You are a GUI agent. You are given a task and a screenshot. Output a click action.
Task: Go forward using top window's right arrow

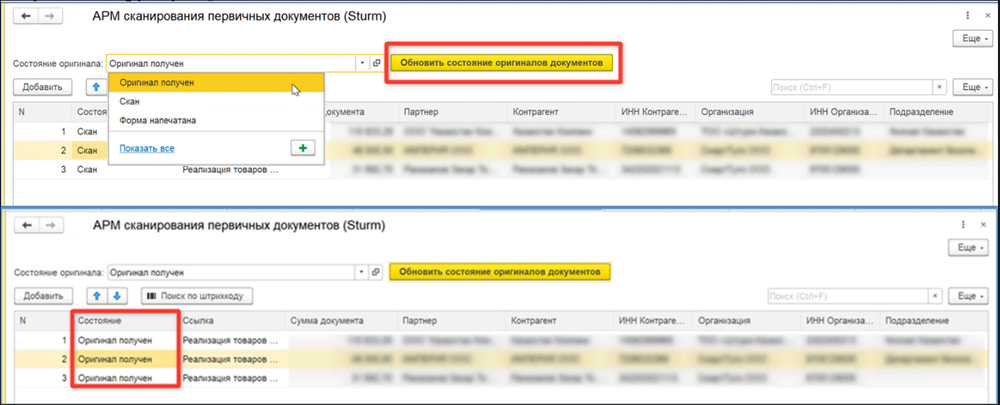[x=48, y=17]
